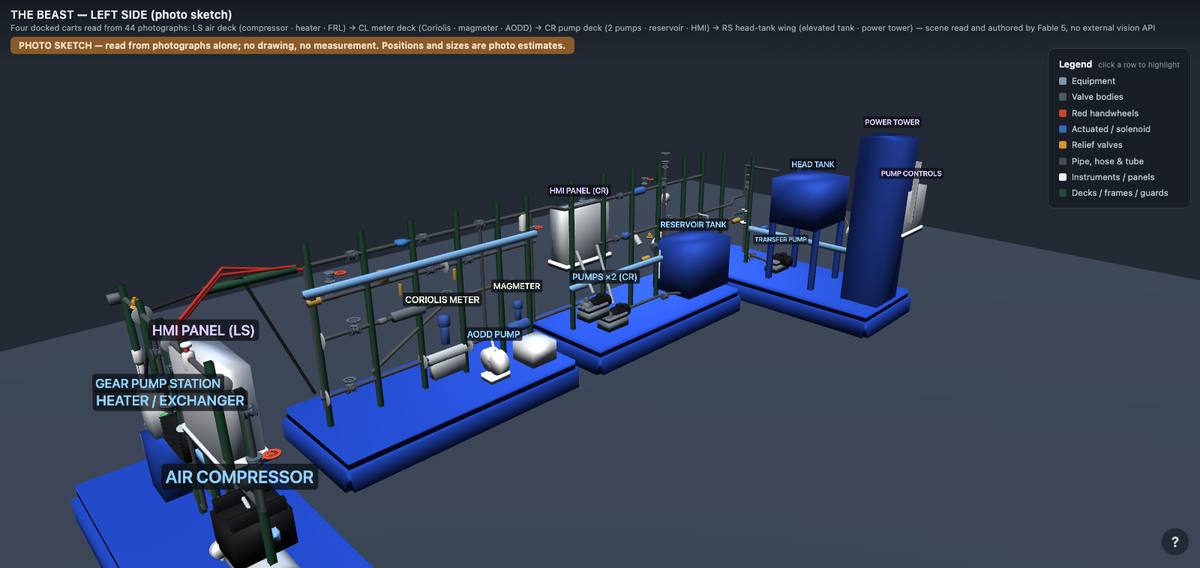Select the PUMPS ×2 (CR) label
1200x568 pixels.
[604, 277]
